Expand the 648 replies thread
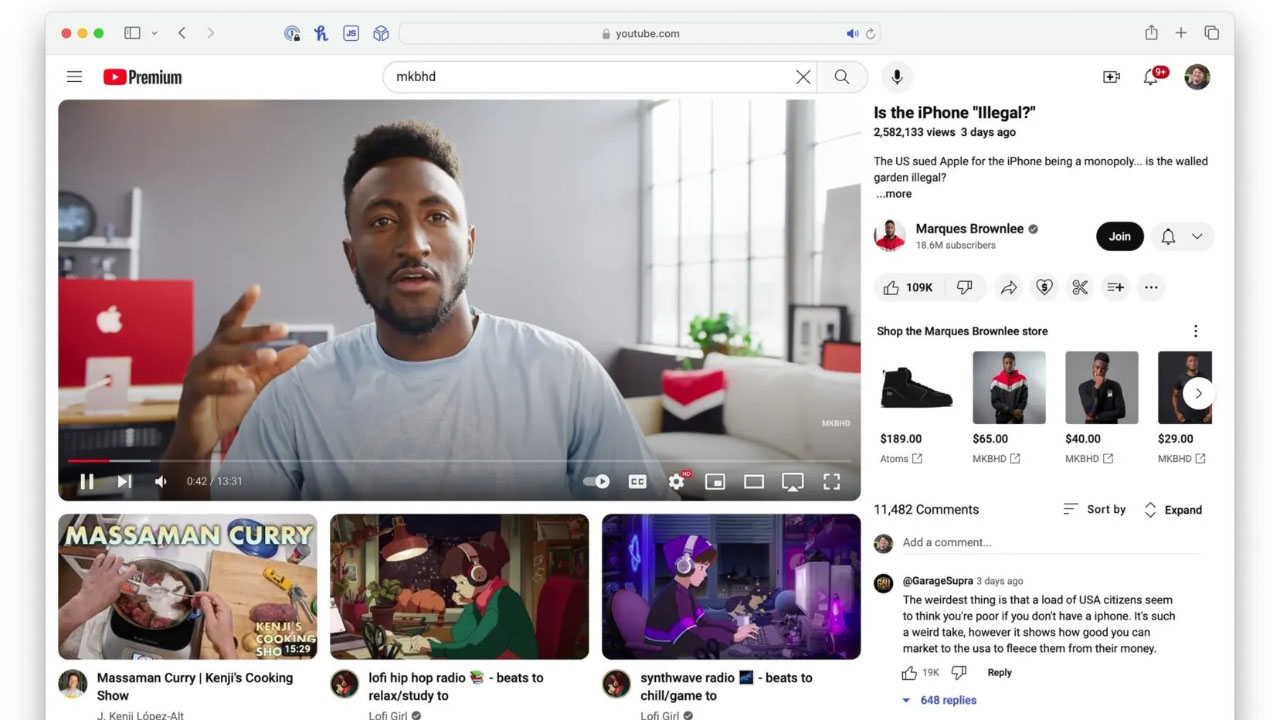Image resolution: width=1280 pixels, height=720 pixels. click(939, 700)
